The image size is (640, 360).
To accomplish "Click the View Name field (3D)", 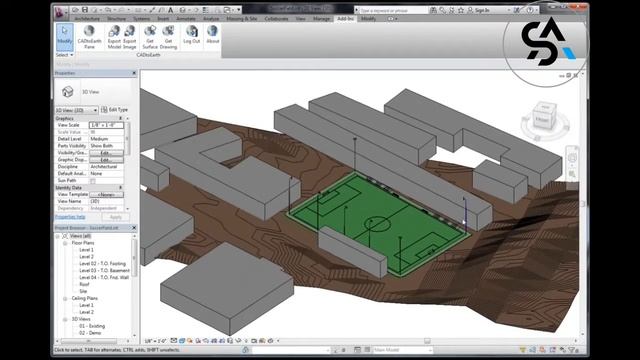I will 106,202.
